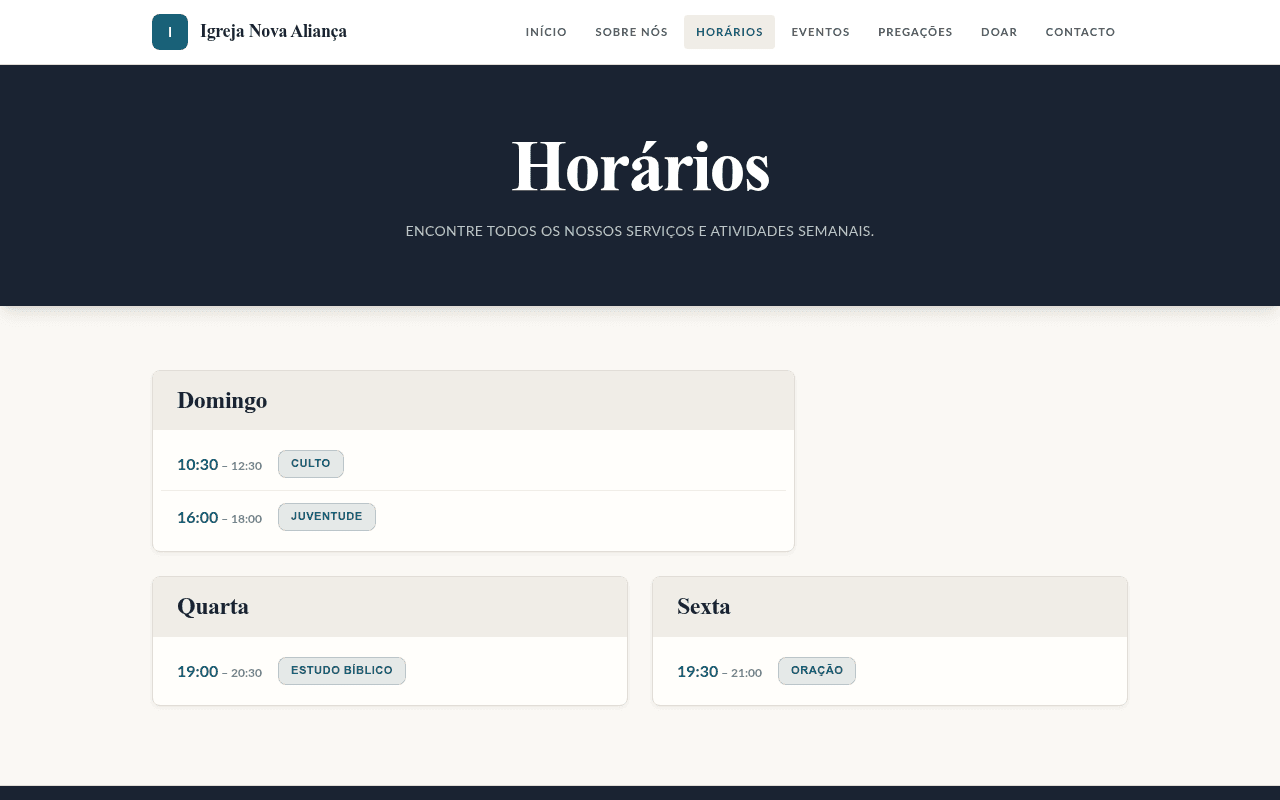Click the Oração tag
The image size is (1280, 800).
pyautogui.click(x=817, y=671)
